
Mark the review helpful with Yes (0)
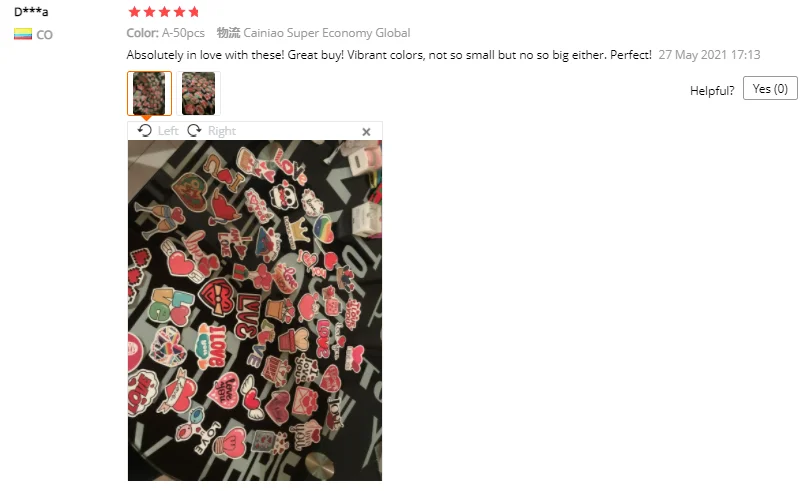tap(770, 88)
